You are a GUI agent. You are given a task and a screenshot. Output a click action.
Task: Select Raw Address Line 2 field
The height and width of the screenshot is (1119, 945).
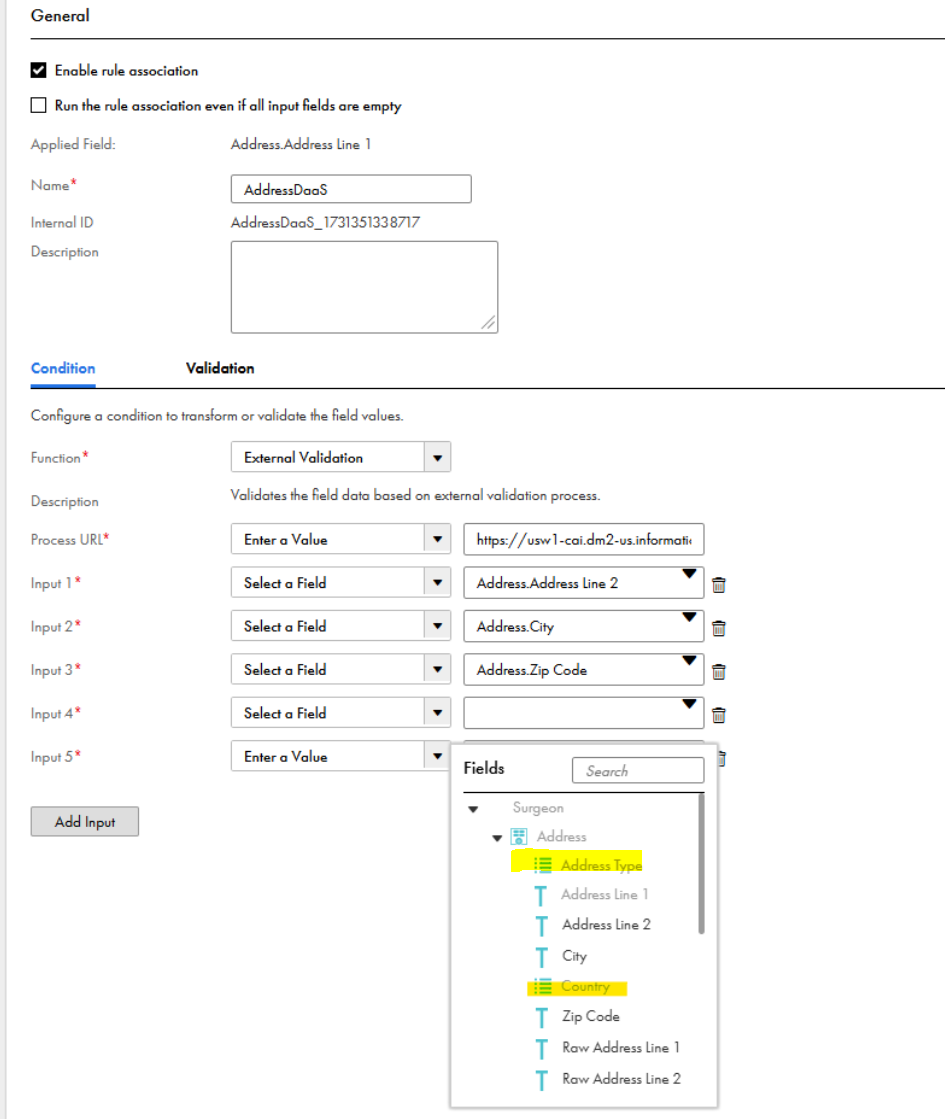621,1079
